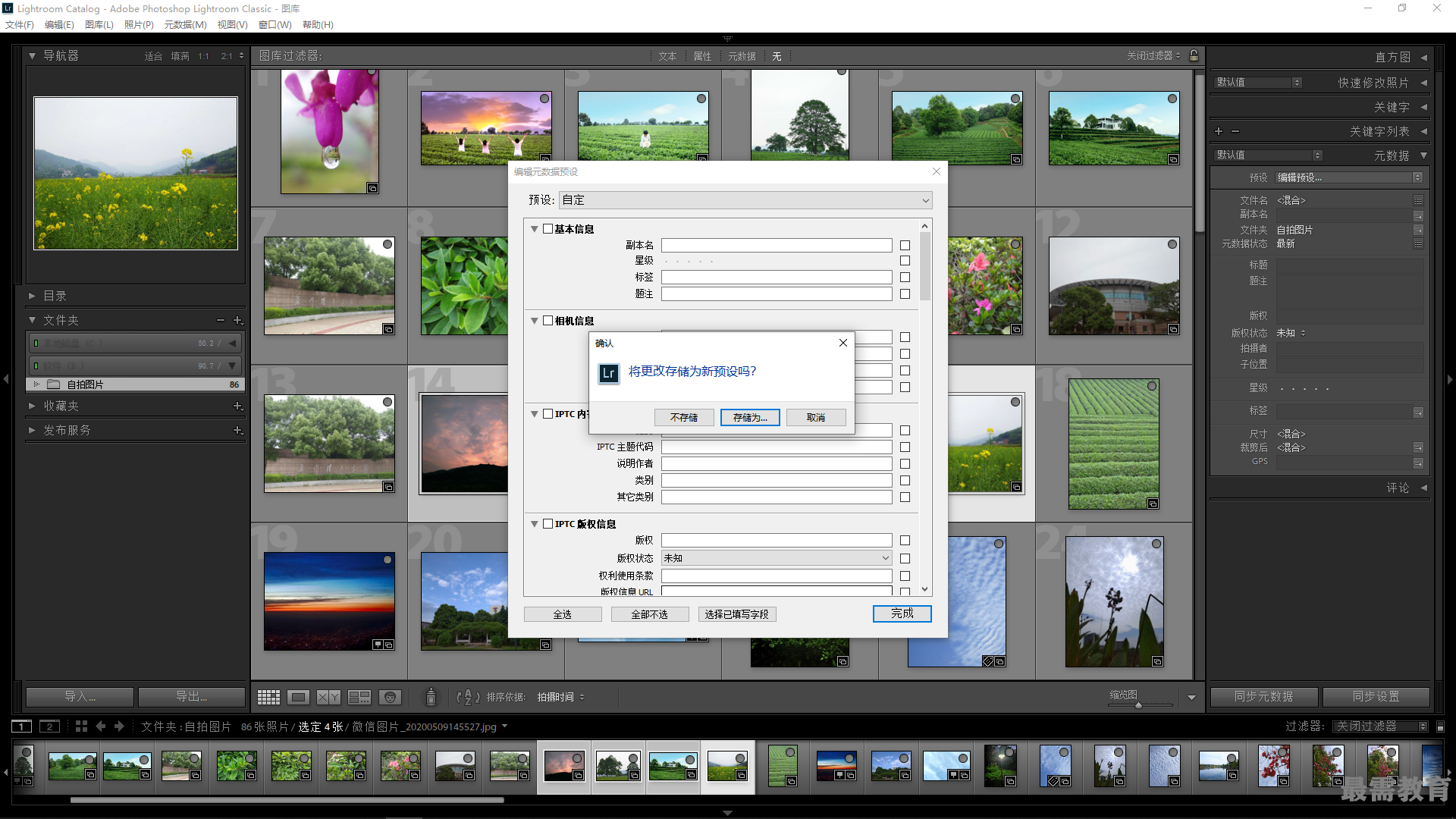Viewport: 1456px width, 819px height.
Task: Check the box beside 说明作者 field
Action: click(x=905, y=463)
